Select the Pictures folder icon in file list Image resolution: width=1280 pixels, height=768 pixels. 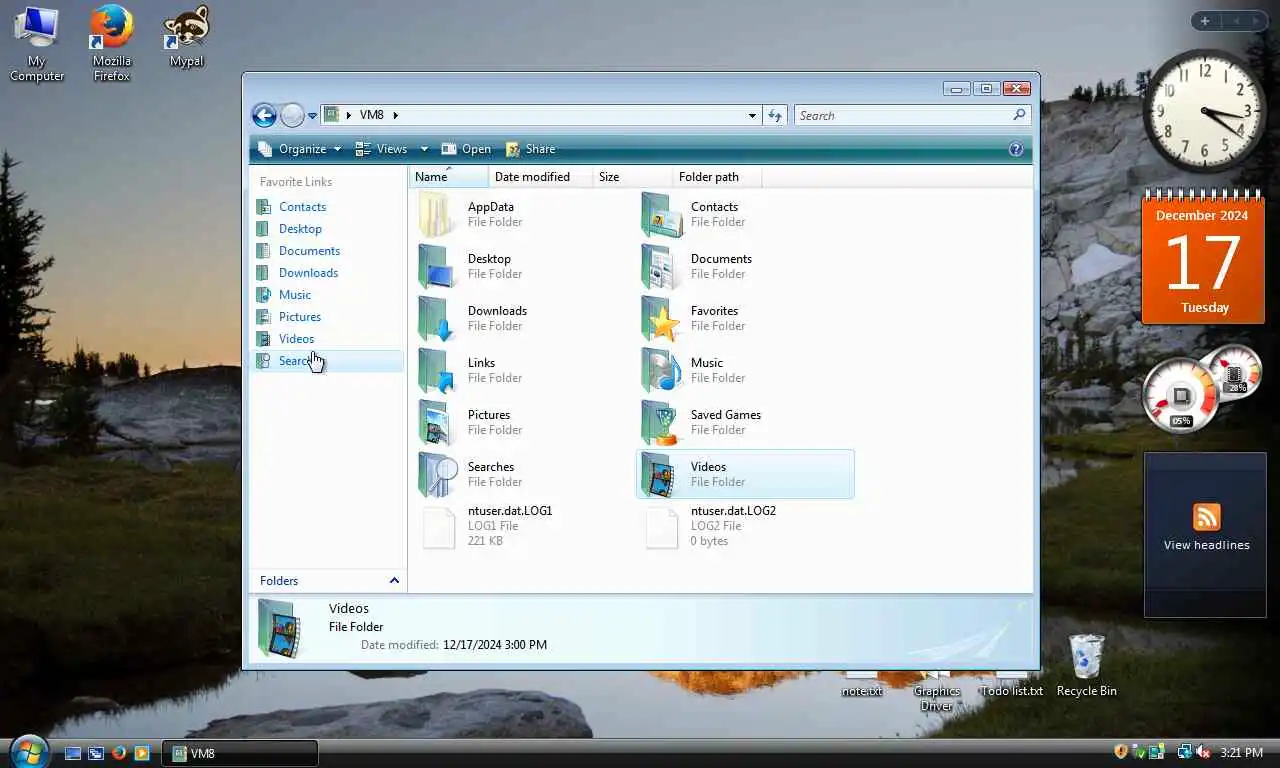pyautogui.click(x=437, y=422)
